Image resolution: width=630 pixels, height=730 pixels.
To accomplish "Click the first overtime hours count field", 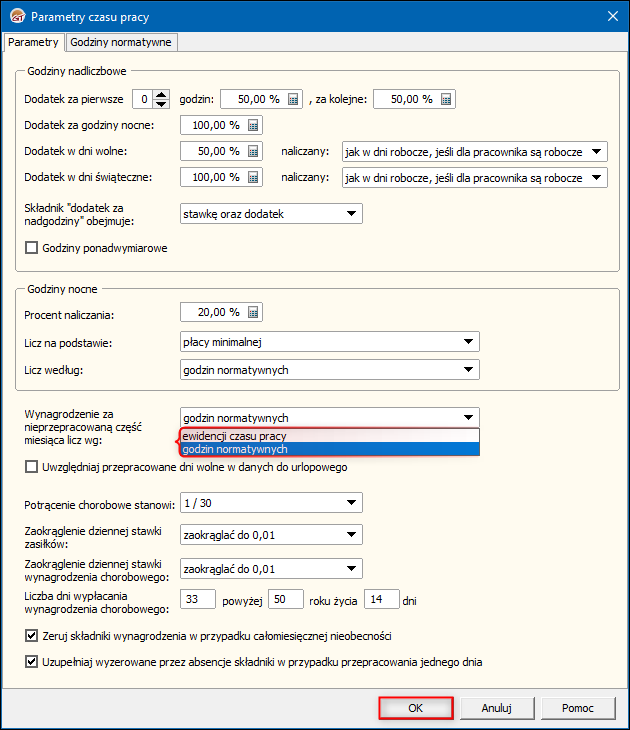I will click(142, 99).
